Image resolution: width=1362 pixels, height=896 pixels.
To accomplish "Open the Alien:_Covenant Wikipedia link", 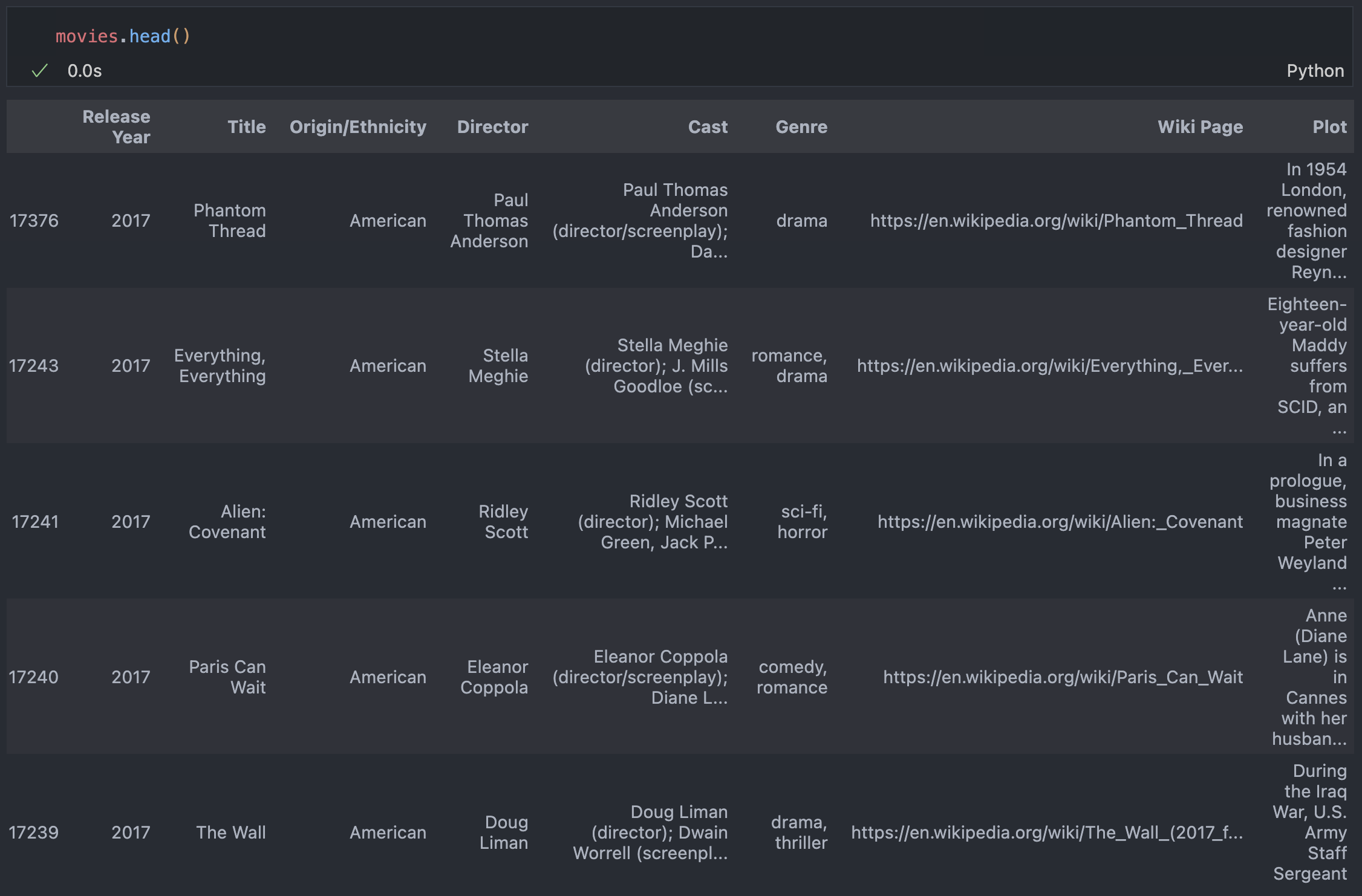I will [1060, 522].
